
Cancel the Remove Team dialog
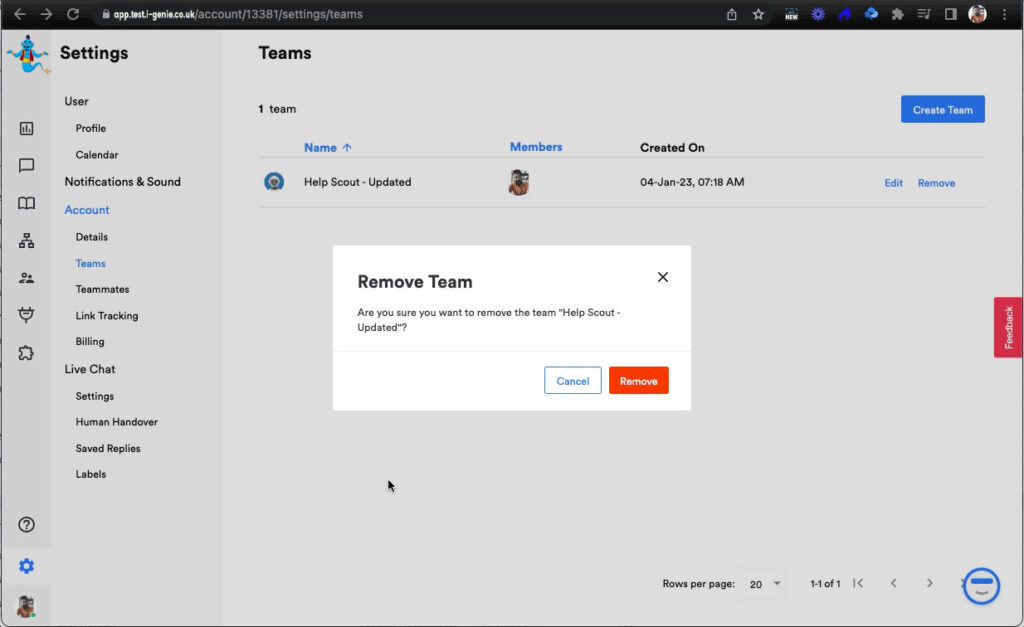pyautogui.click(x=573, y=381)
